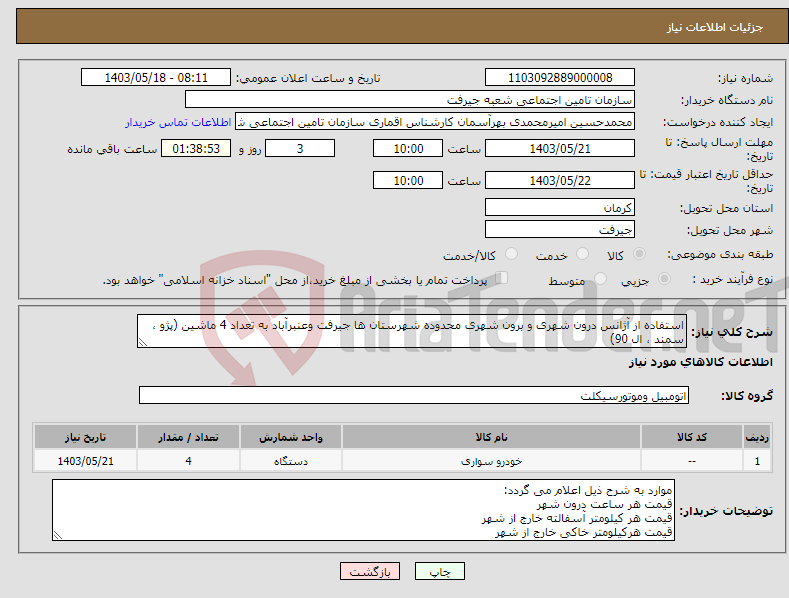789x598 pixels.
Task: Click the گروه کالا field اتومبیل وموتورسیکلت
Action: 414,396
